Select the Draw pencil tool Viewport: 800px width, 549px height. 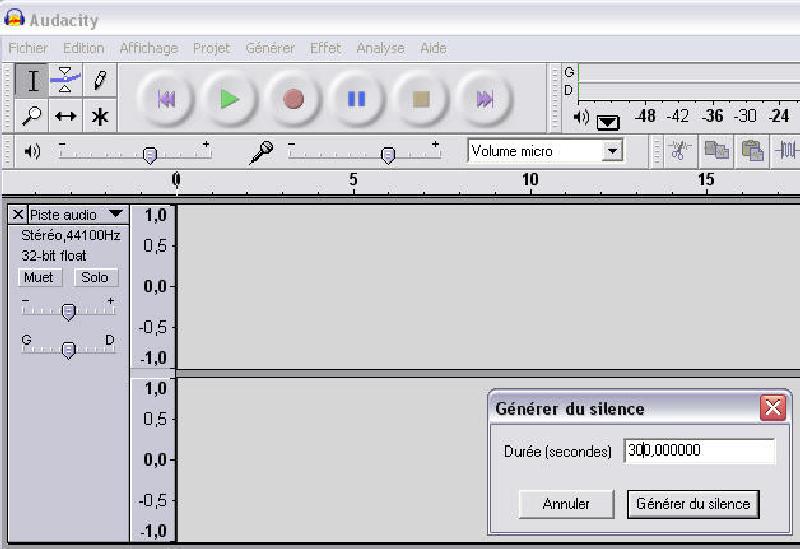99,80
